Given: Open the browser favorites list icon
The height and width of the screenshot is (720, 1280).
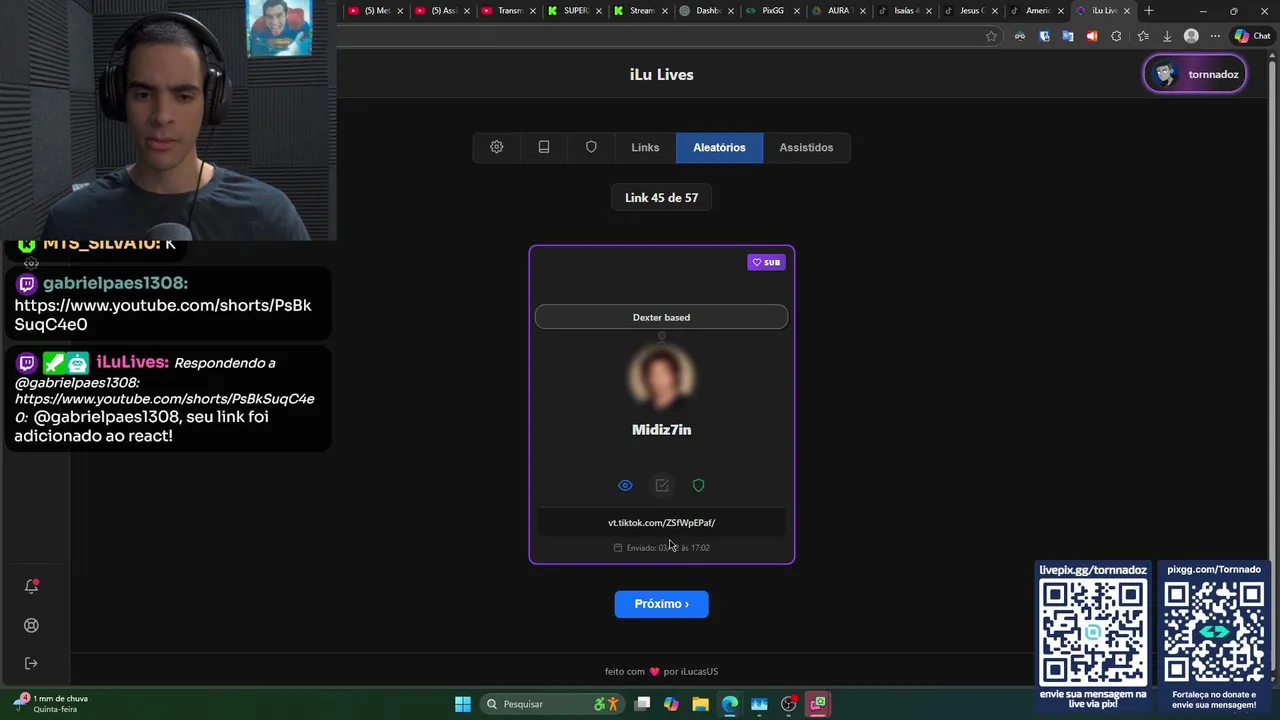Looking at the screenshot, I should 1143,36.
